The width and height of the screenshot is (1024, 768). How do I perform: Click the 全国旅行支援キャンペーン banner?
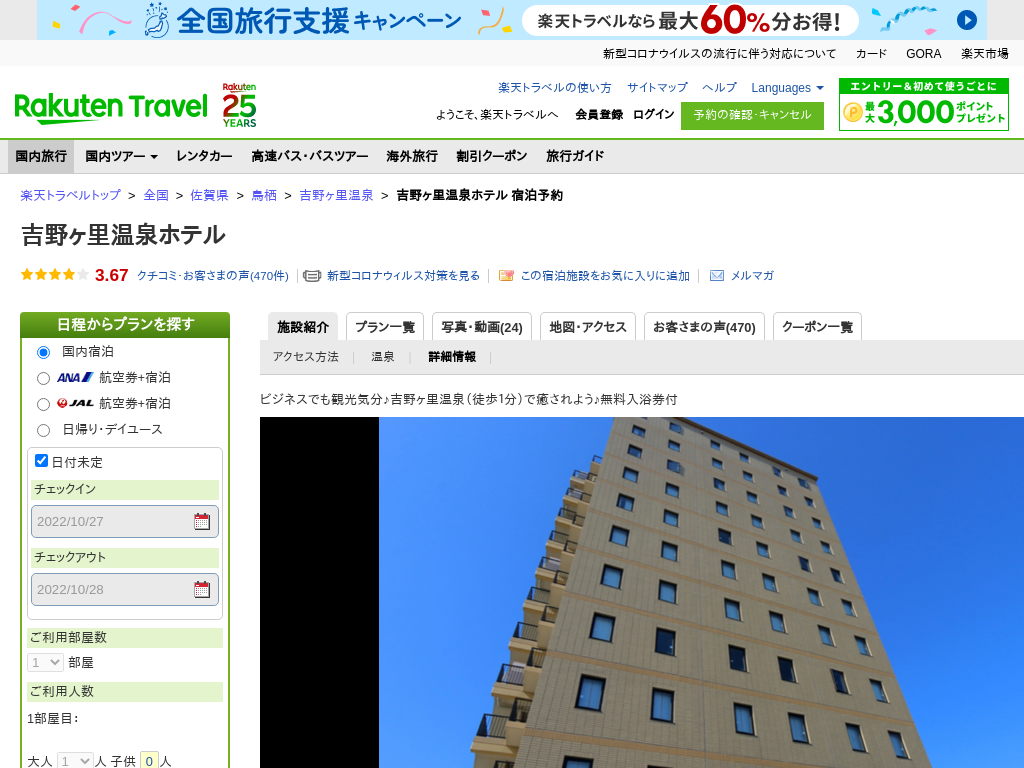click(x=512, y=20)
